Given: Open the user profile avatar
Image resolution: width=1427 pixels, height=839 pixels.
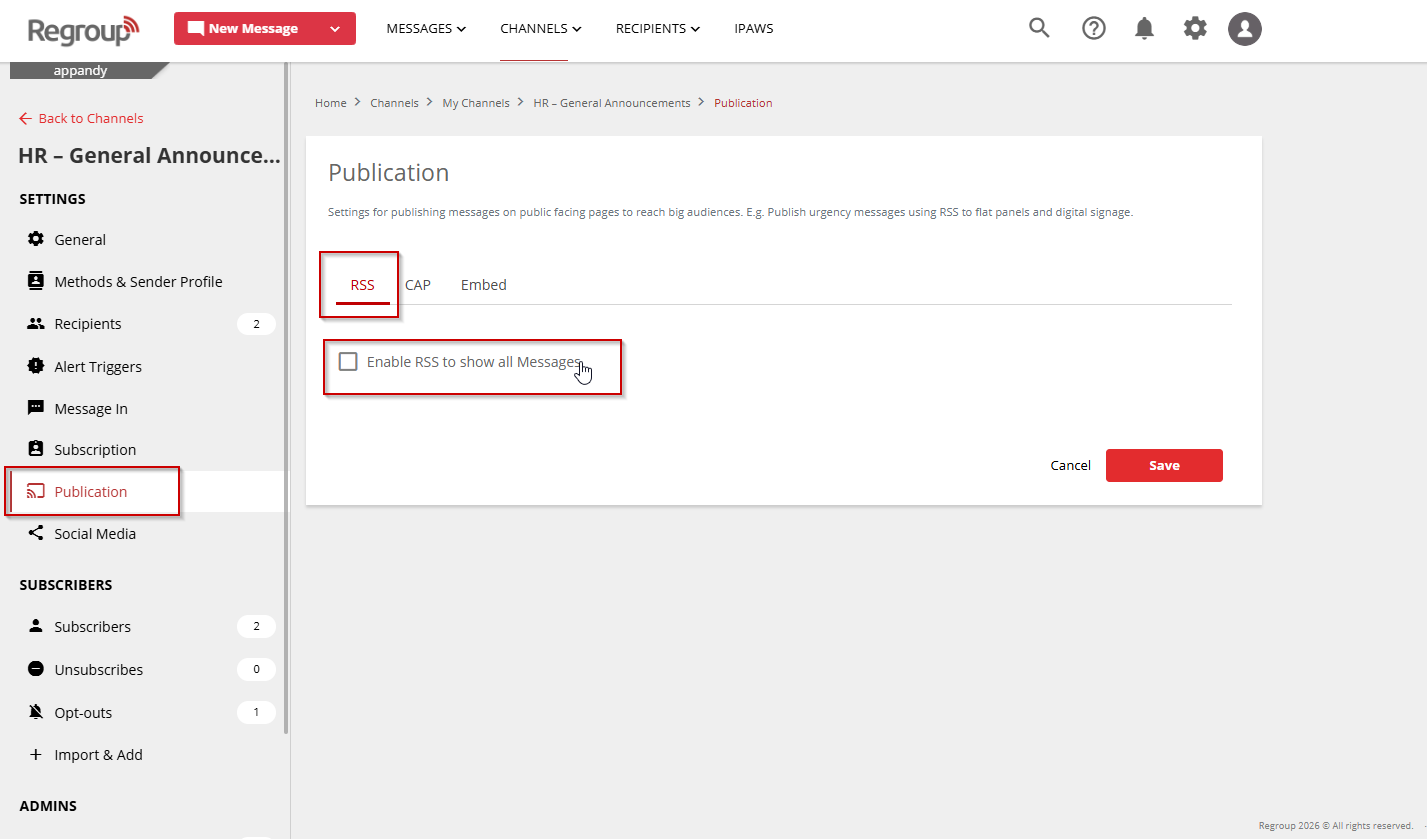Looking at the screenshot, I should pos(1245,29).
